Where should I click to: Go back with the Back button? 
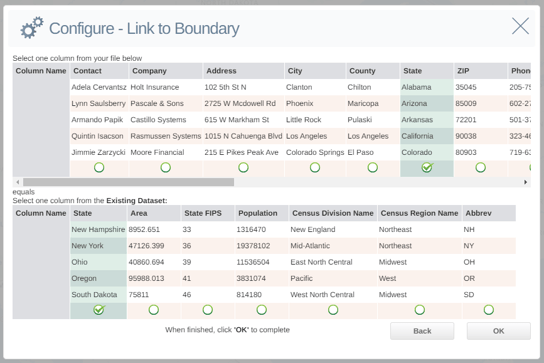coord(422,331)
